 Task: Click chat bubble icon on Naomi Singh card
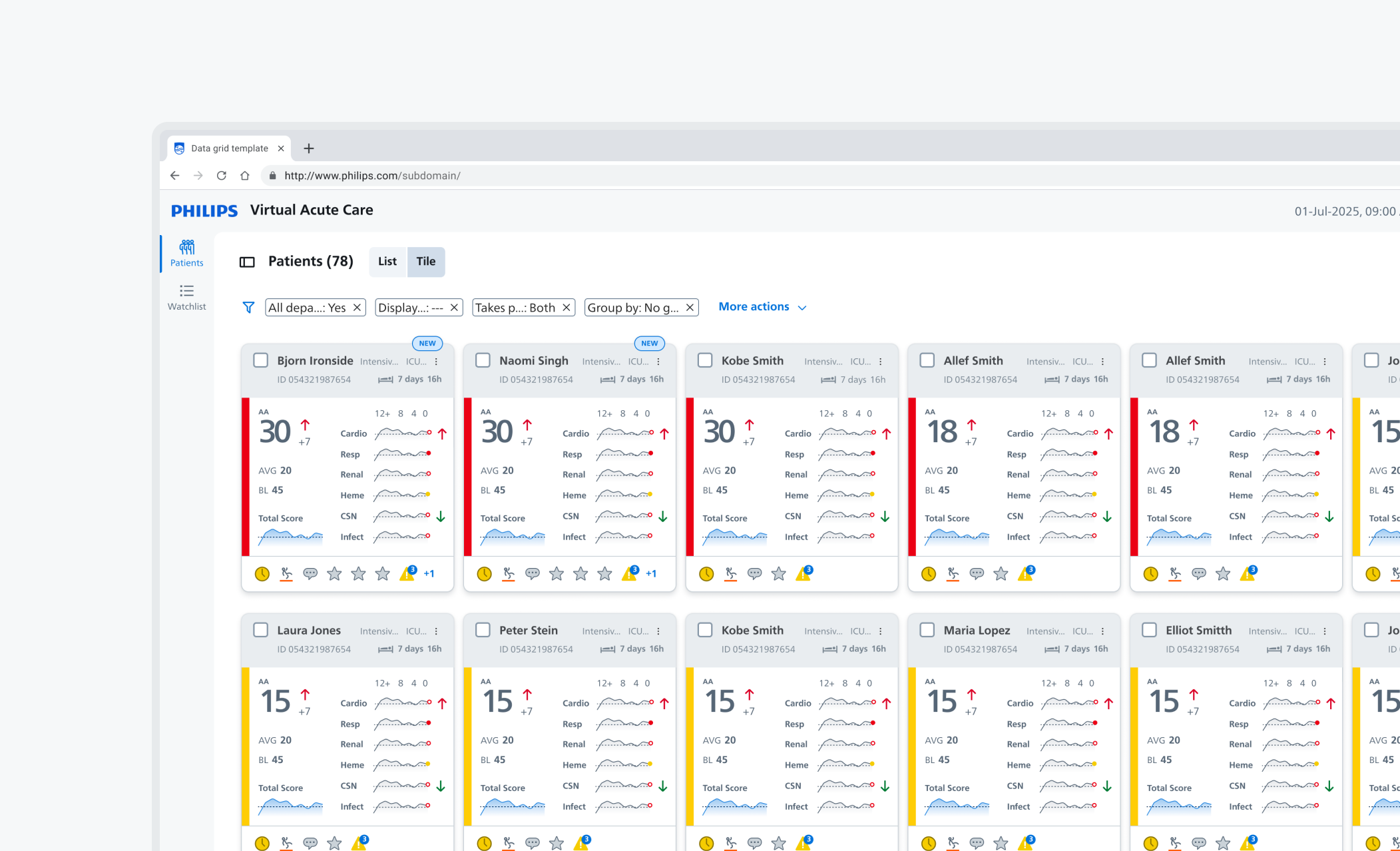(x=532, y=573)
